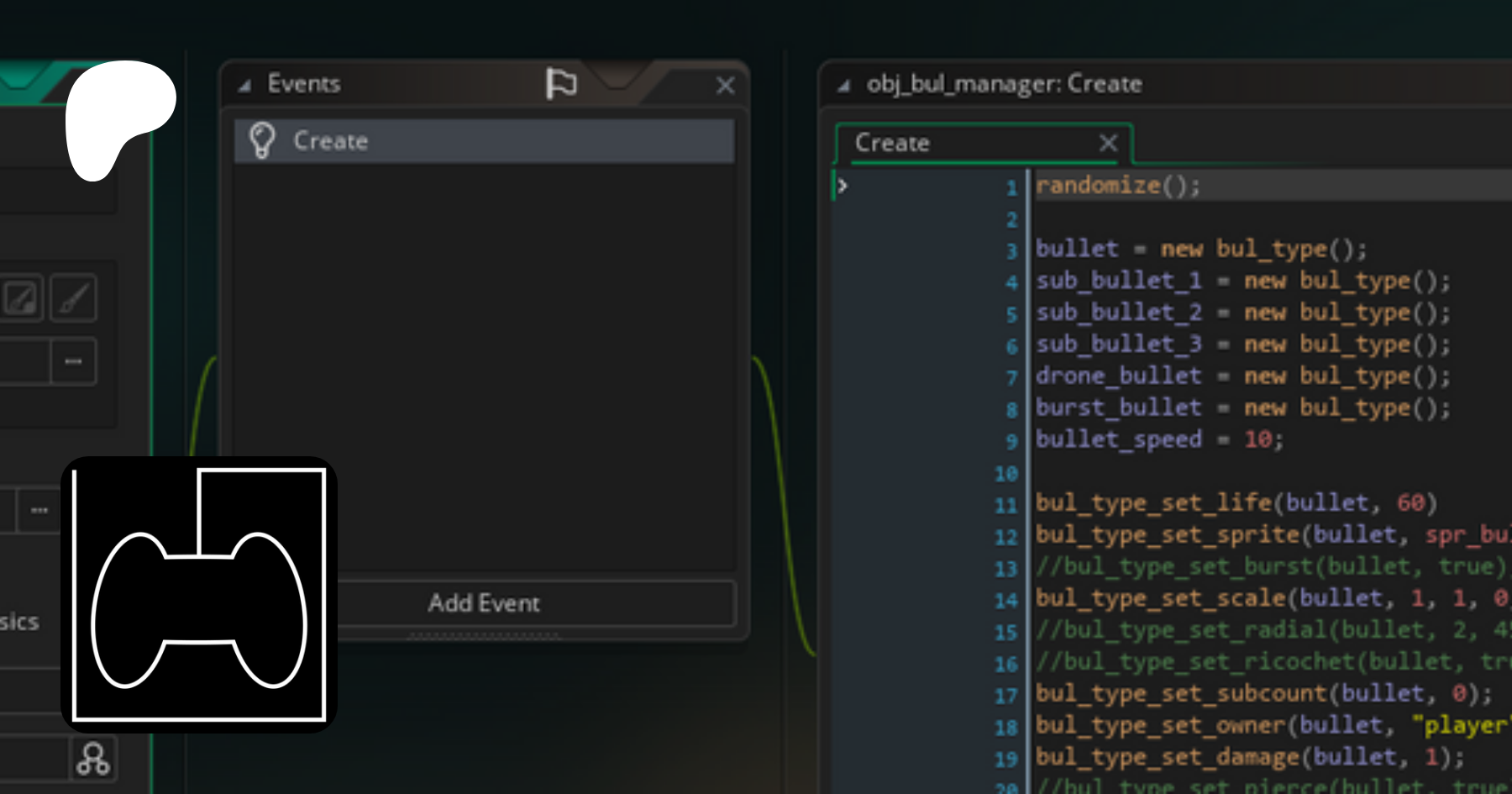
Task: Open collision mask ellipsis button
Action: point(39,510)
